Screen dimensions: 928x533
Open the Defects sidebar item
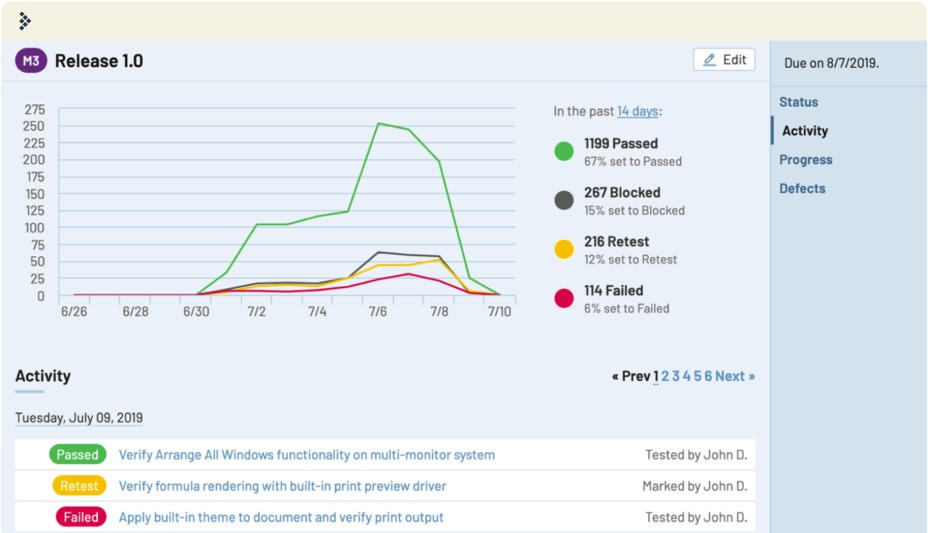[x=802, y=189]
